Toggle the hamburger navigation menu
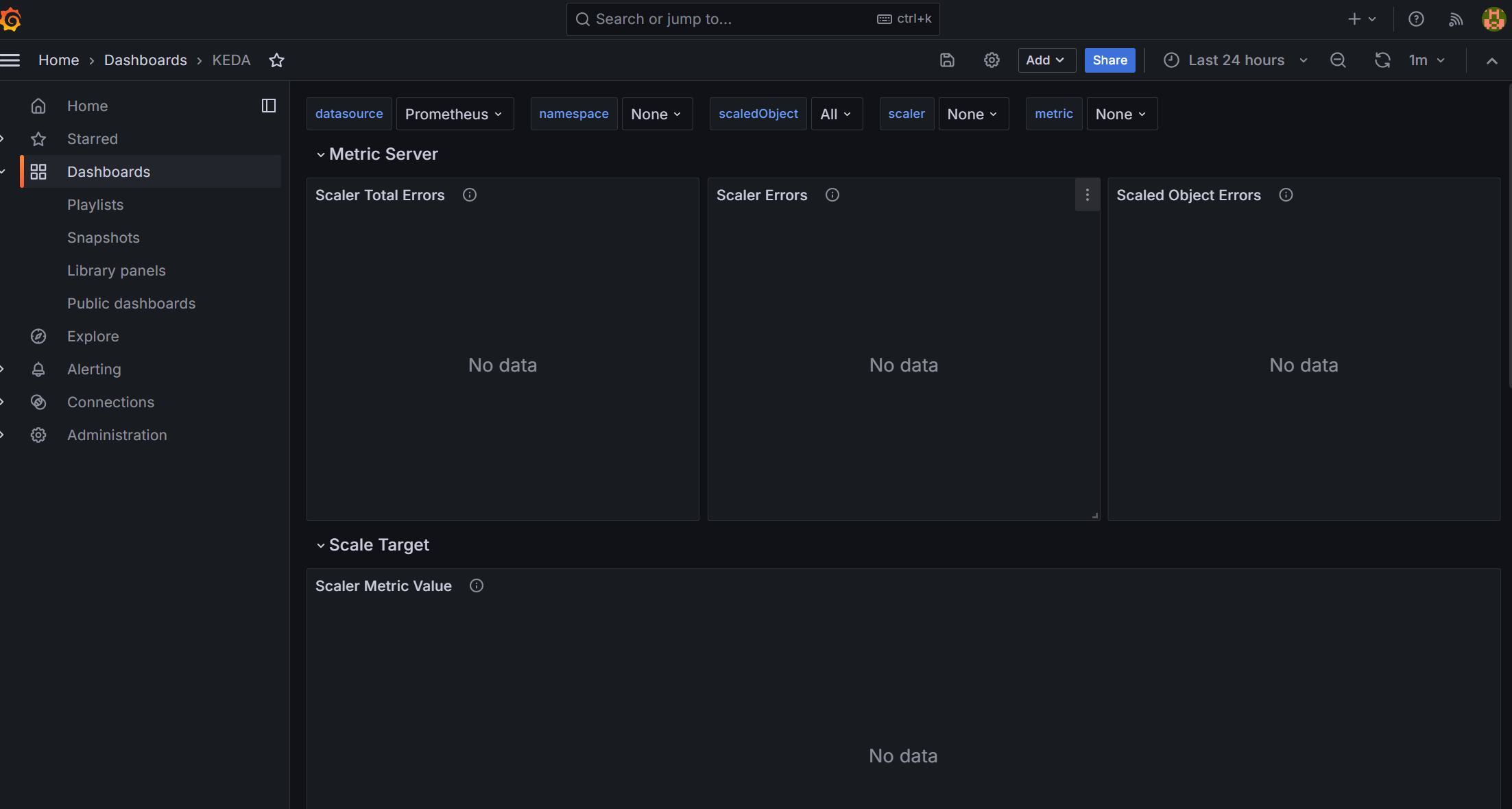1512x809 pixels. tap(10, 60)
